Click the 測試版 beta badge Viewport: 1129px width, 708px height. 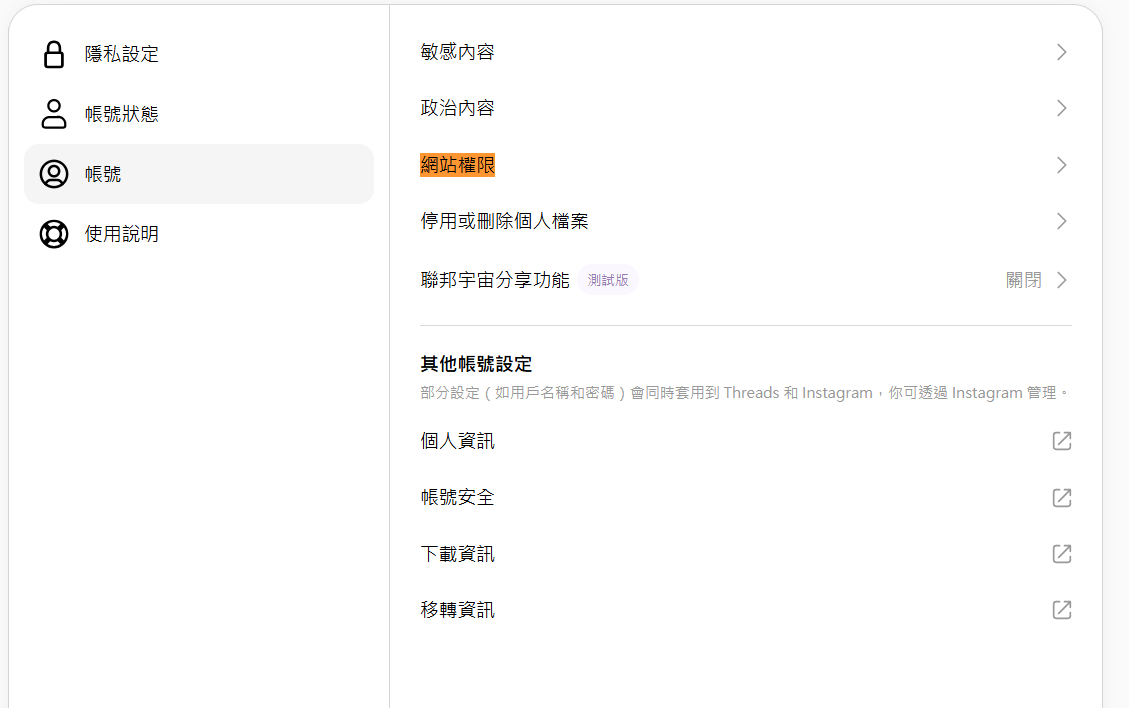pyautogui.click(x=608, y=280)
